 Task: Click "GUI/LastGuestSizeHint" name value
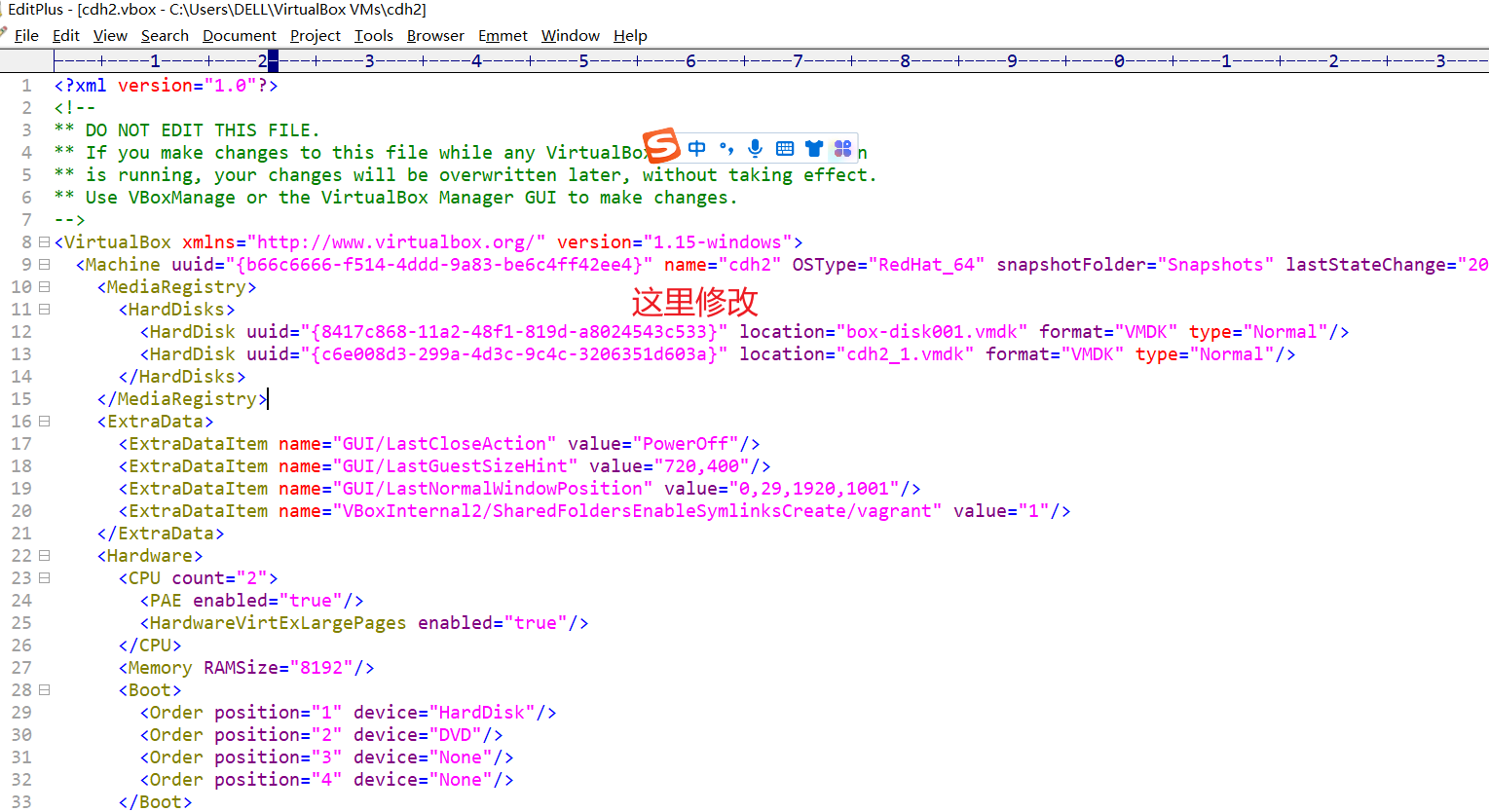456,466
